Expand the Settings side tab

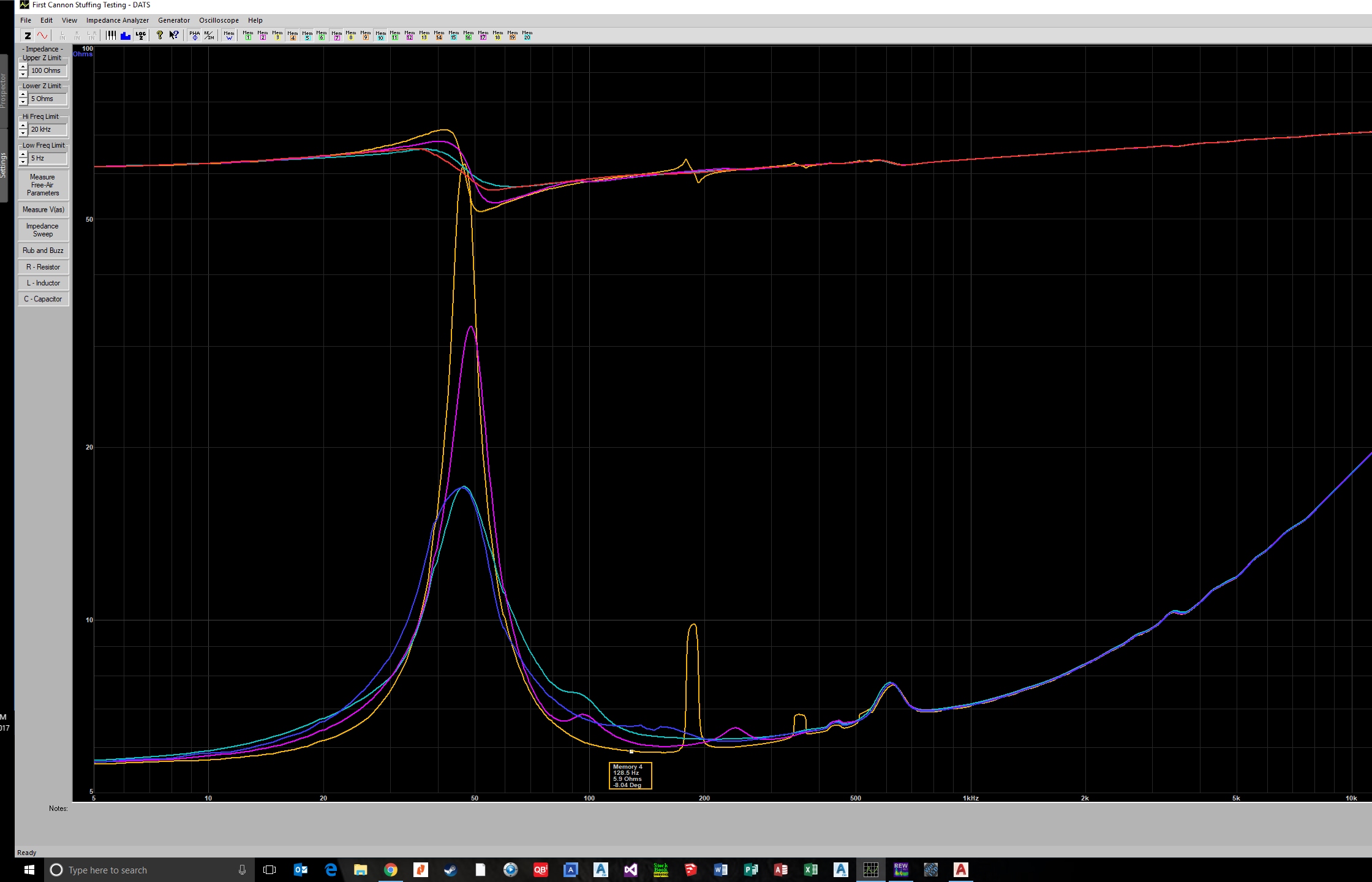[4, 164]
